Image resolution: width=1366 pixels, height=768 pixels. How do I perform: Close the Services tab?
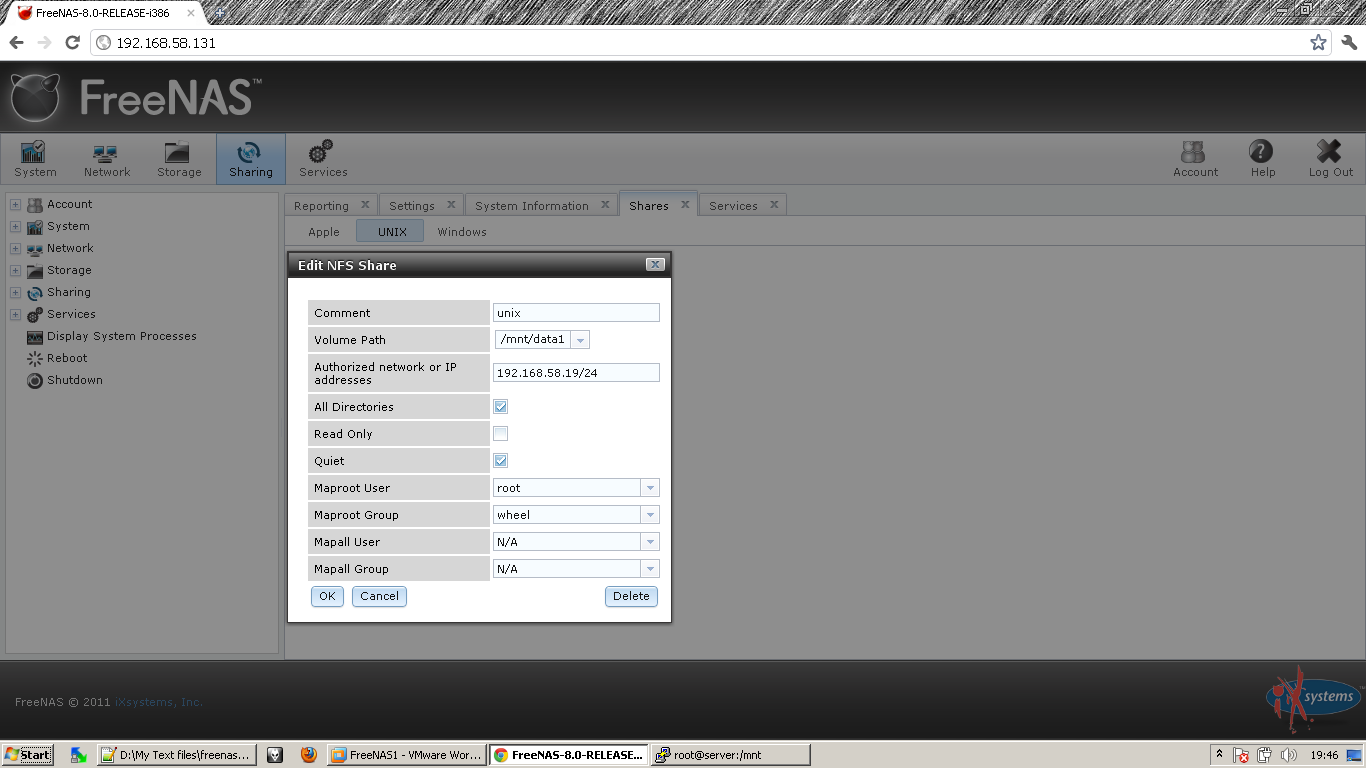point(774,204)
